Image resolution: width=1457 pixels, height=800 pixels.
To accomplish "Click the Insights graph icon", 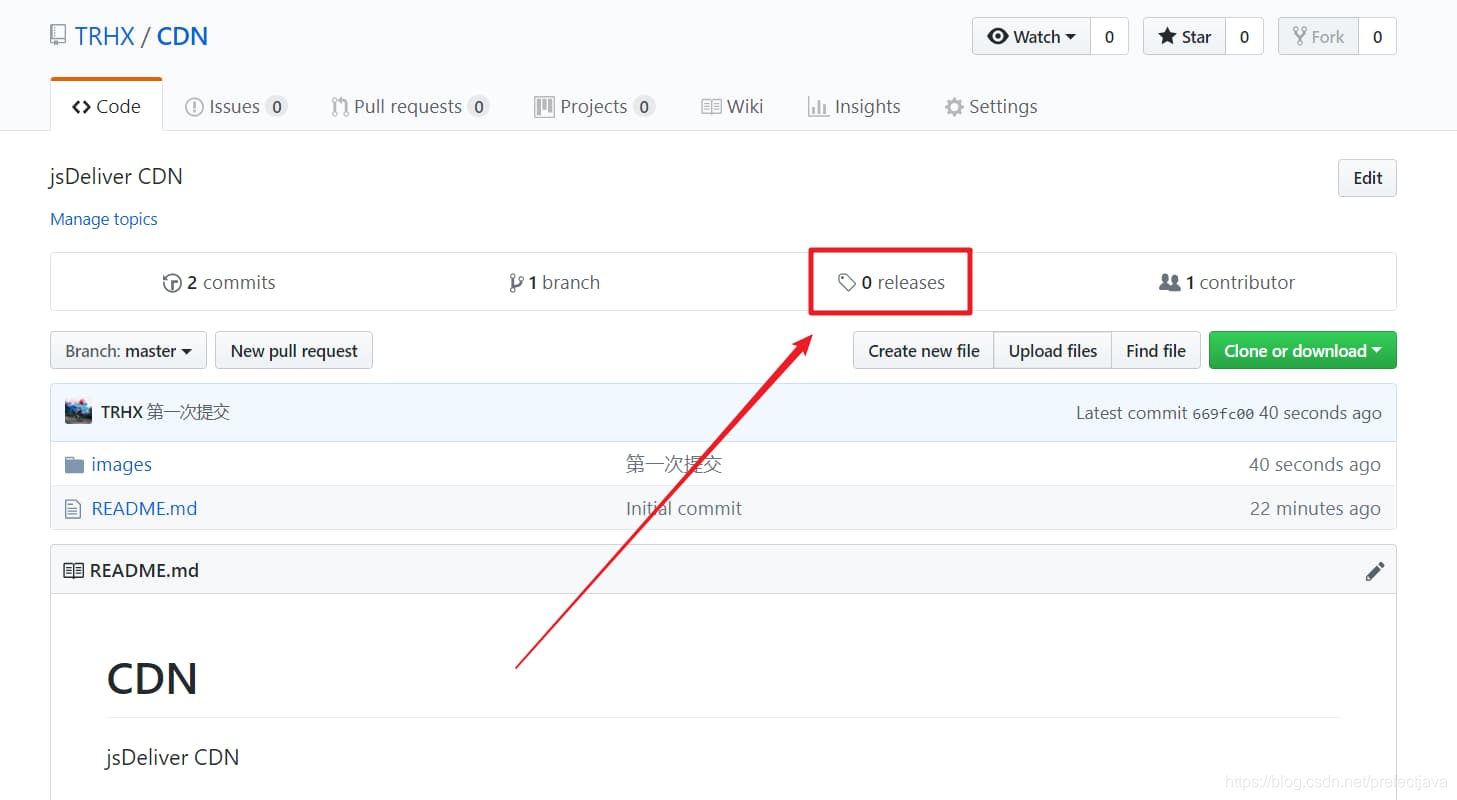I will point(818,107).
